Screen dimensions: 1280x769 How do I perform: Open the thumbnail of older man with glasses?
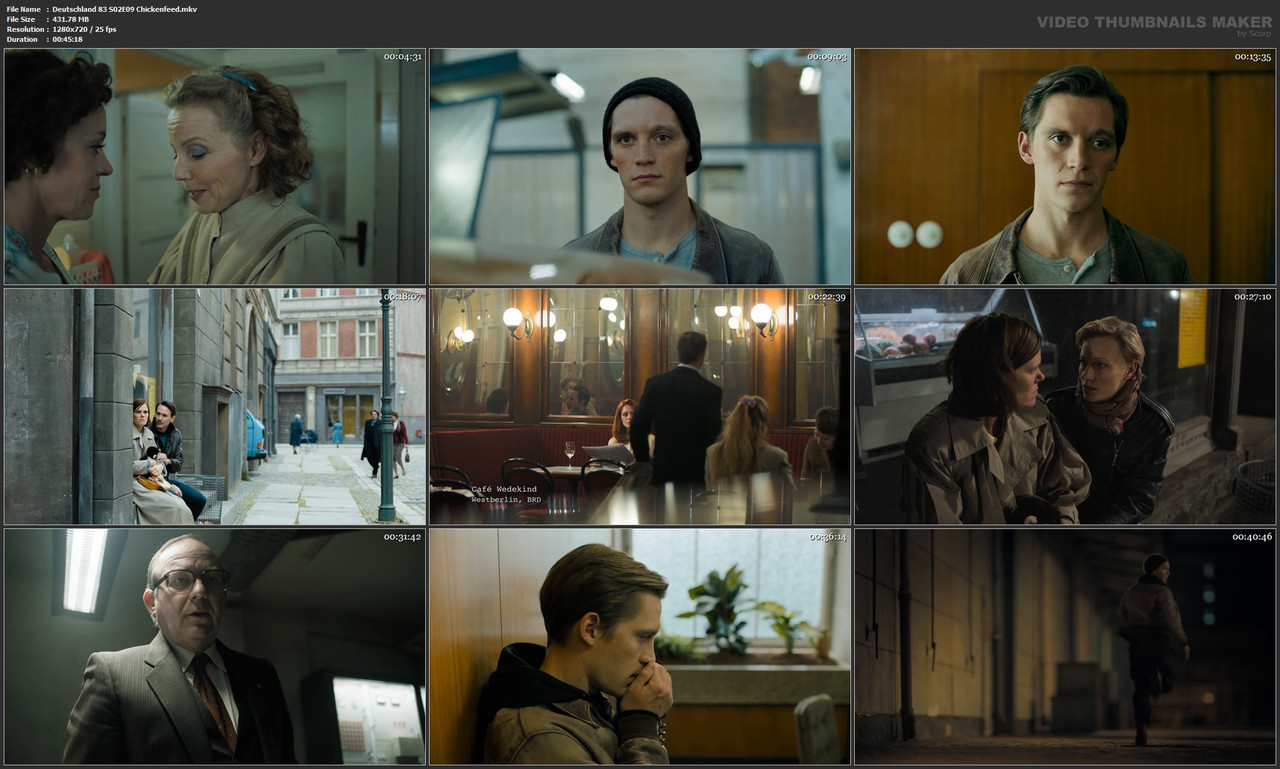pyautogui.click(x=215, y=646)
